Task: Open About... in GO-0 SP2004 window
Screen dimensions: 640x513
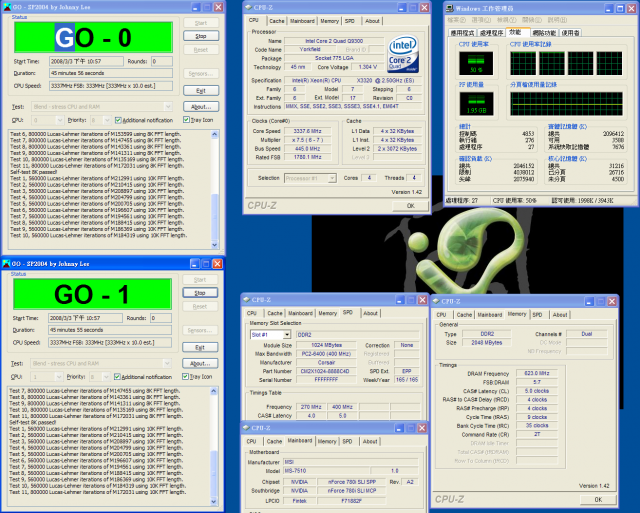Action: [201, 107]
